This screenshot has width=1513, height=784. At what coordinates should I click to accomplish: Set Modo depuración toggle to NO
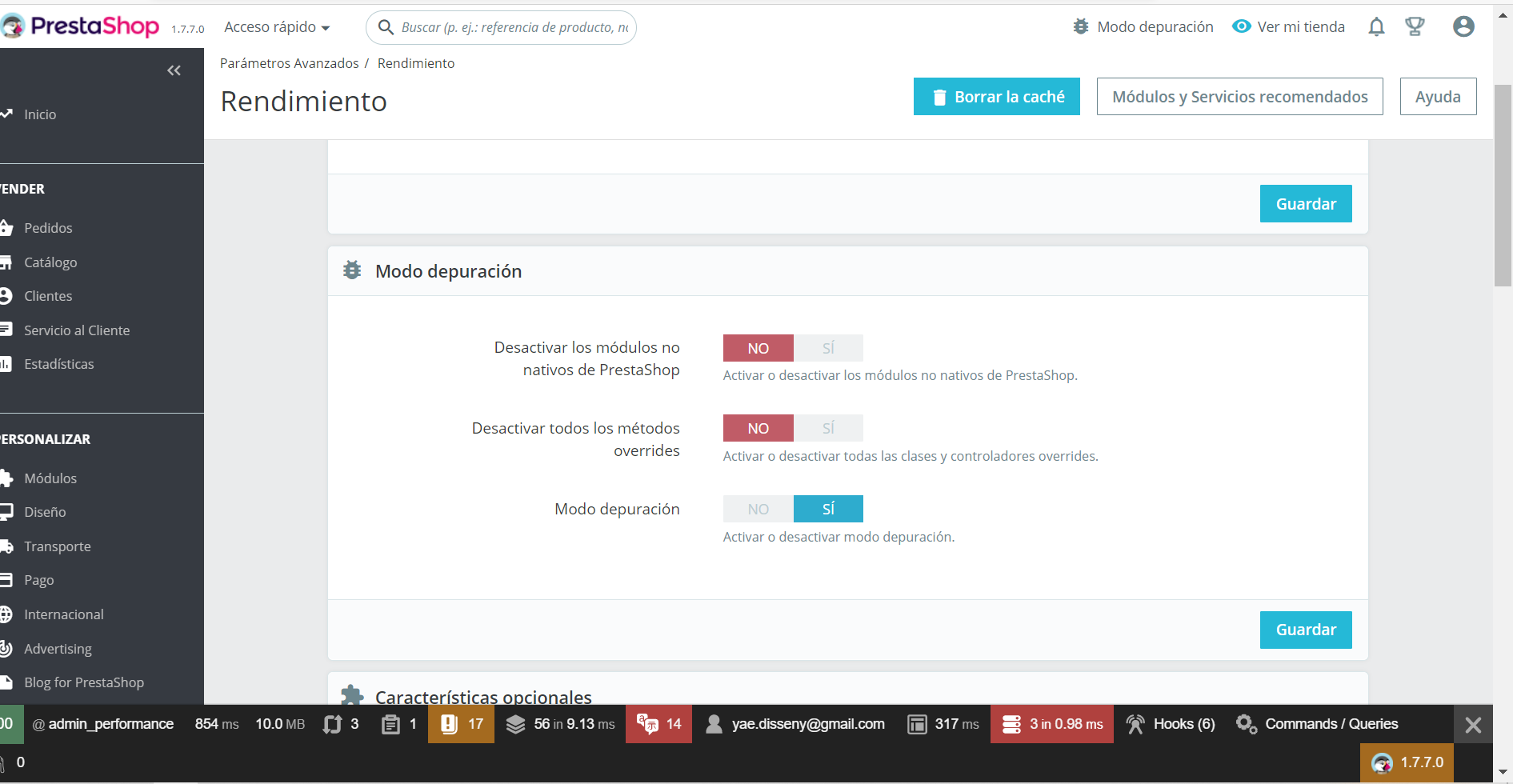[758, 509]
